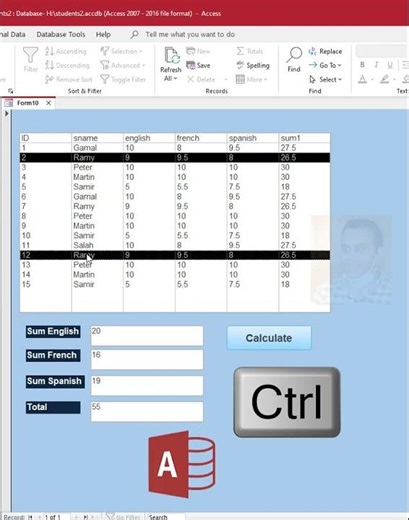
Task: Click the Calculate button
Action: click(x=269, y=338)
